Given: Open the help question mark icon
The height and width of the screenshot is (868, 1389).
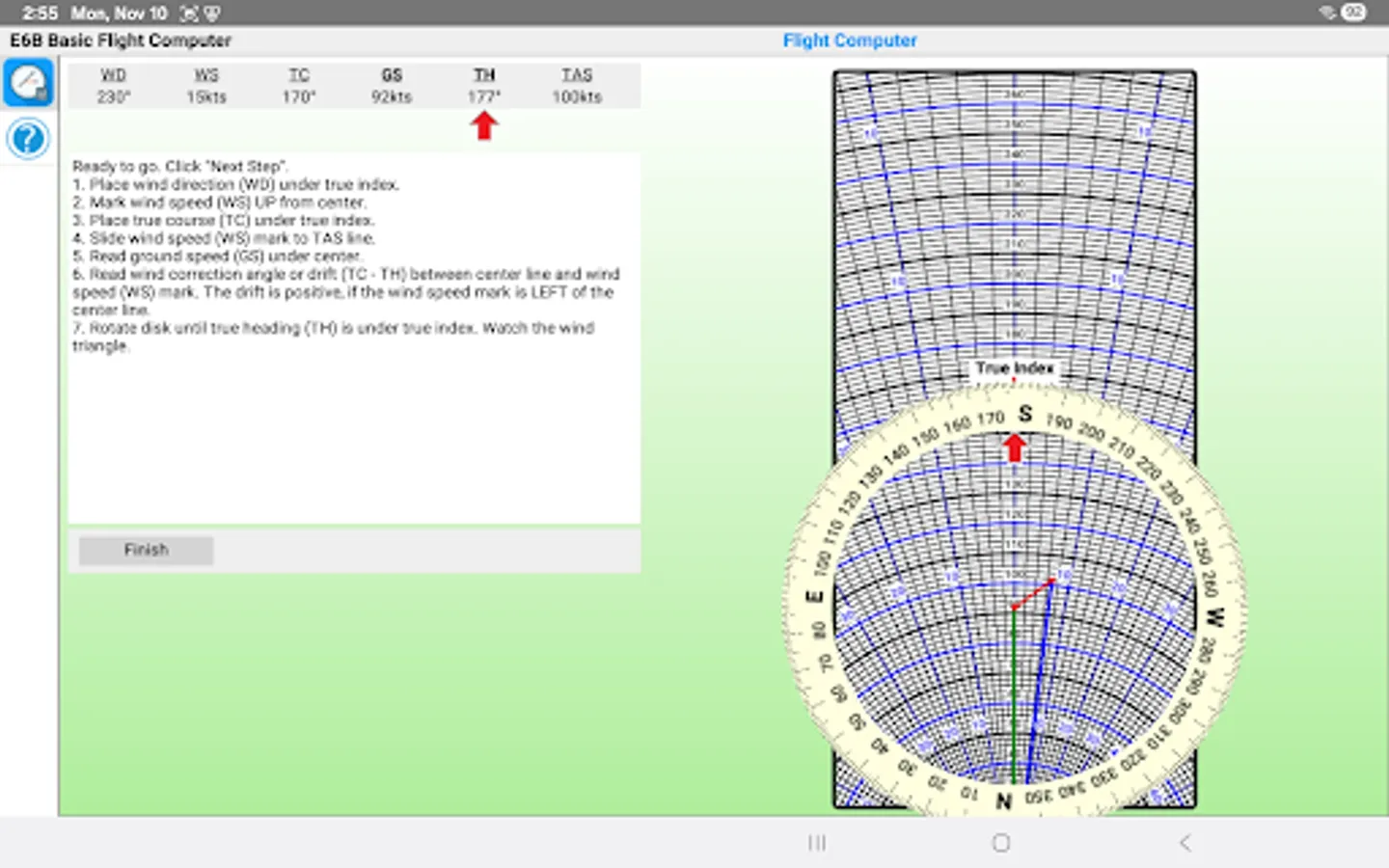Looking at the screenshot, I should coord(28,139).
